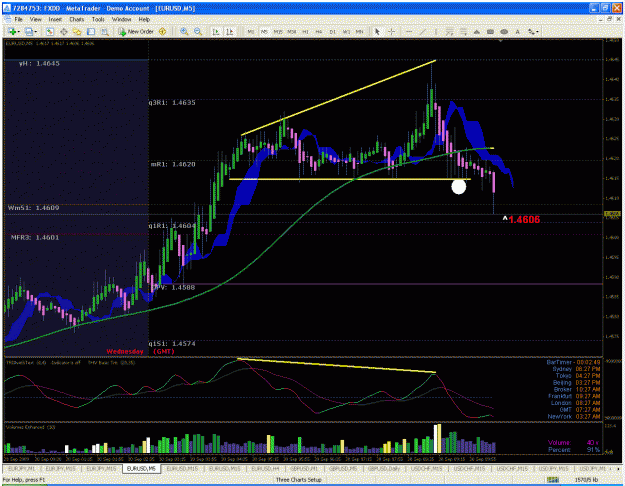Open the Help menu
The image size is (625, 486).
(144, 19)
